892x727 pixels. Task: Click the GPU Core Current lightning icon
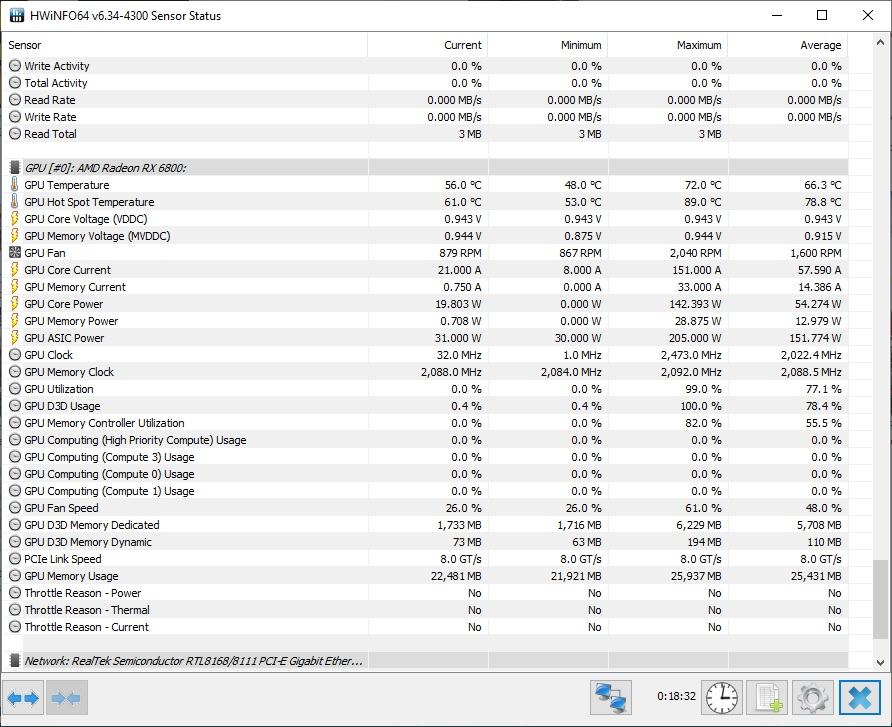coord(15,270)
